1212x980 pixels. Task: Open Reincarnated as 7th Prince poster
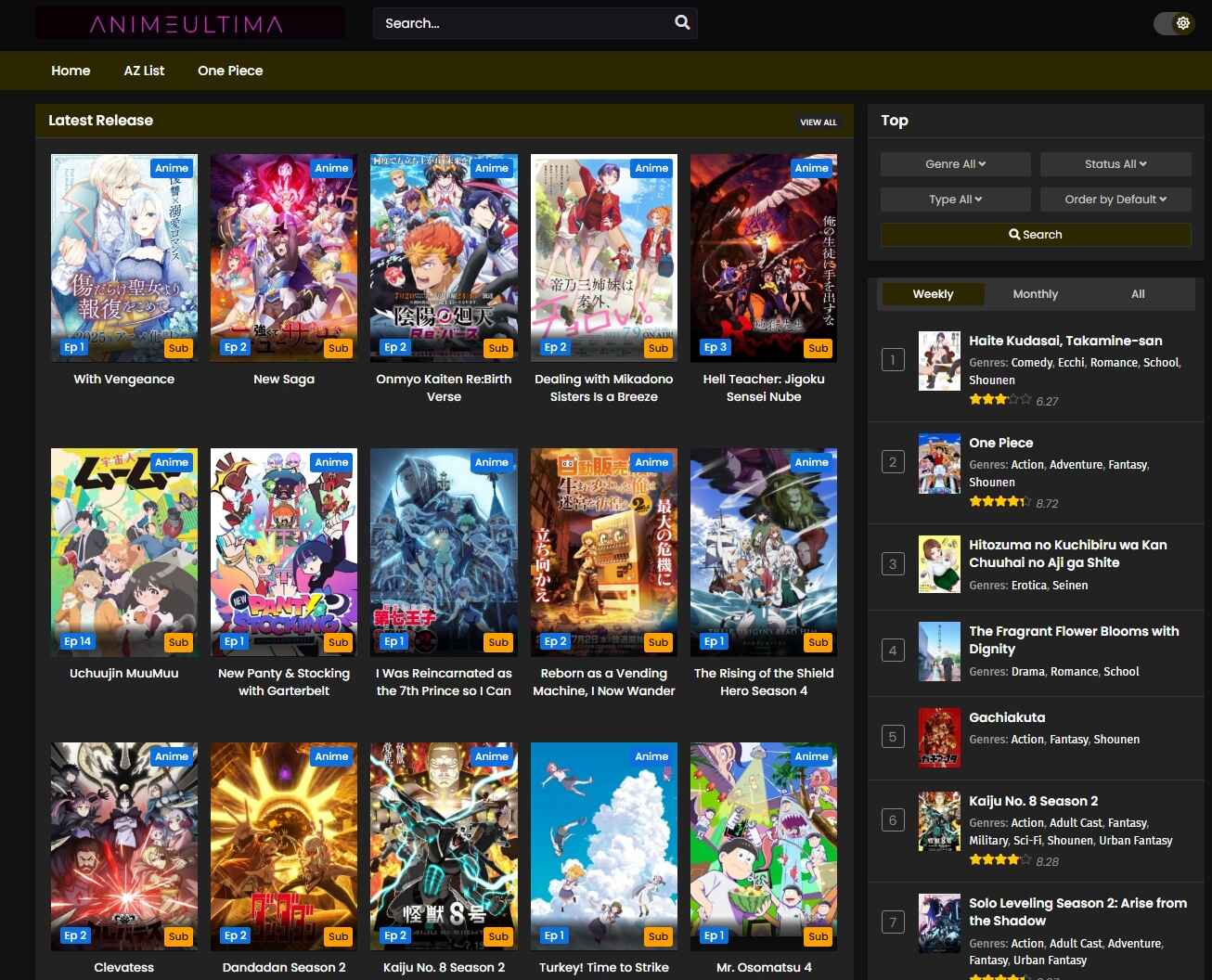444,552
